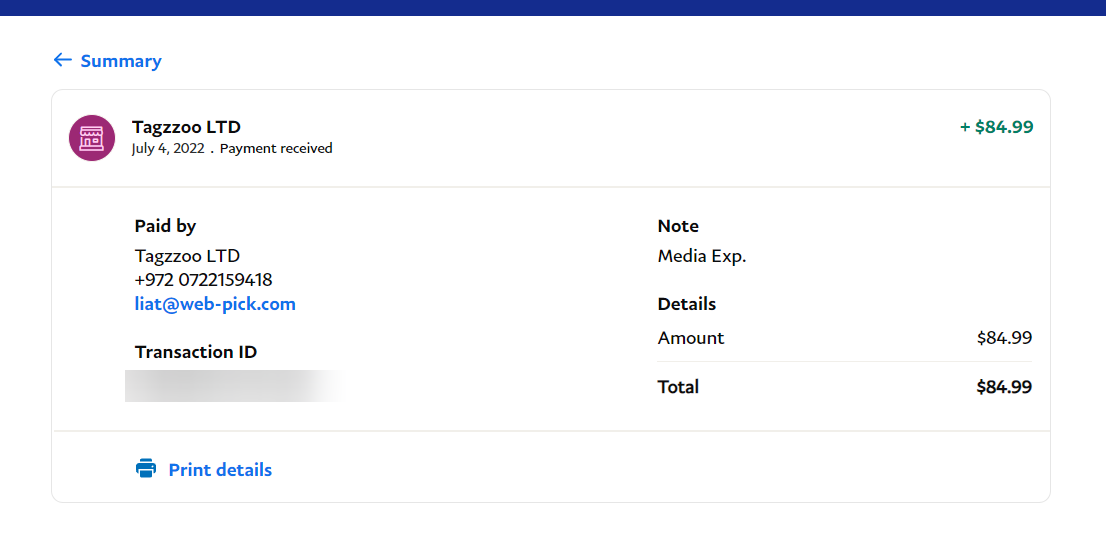Open the liat@web-pick.com email link
Screen dimensions: 1106x545
(215, 304)
